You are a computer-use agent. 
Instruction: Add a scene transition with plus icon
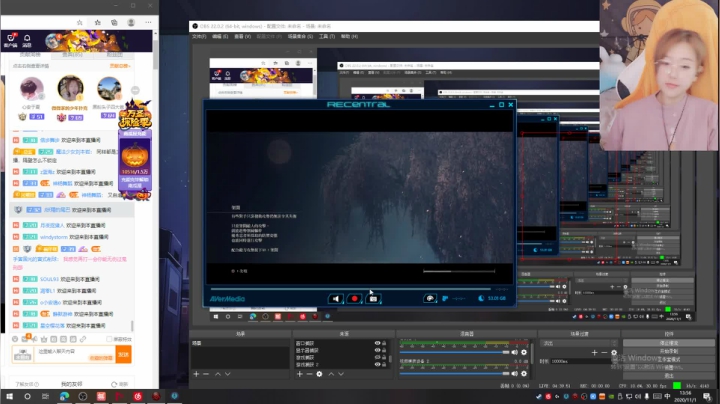[594, 353]
